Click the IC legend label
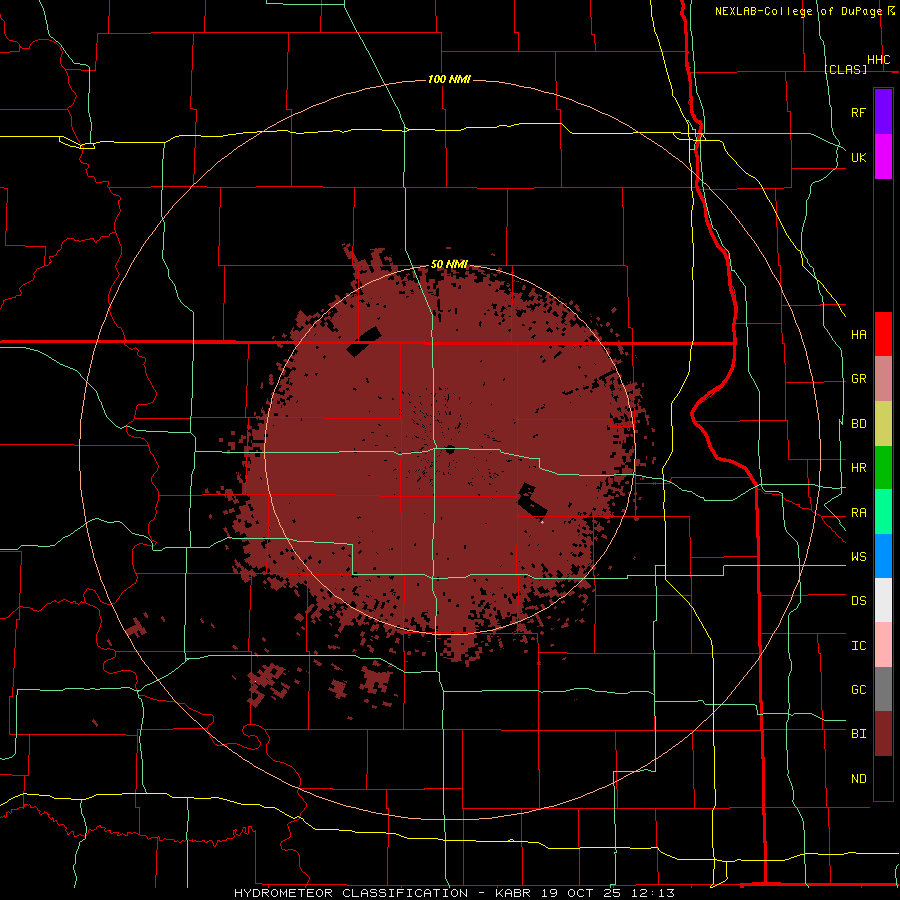 tap(858, 645)
